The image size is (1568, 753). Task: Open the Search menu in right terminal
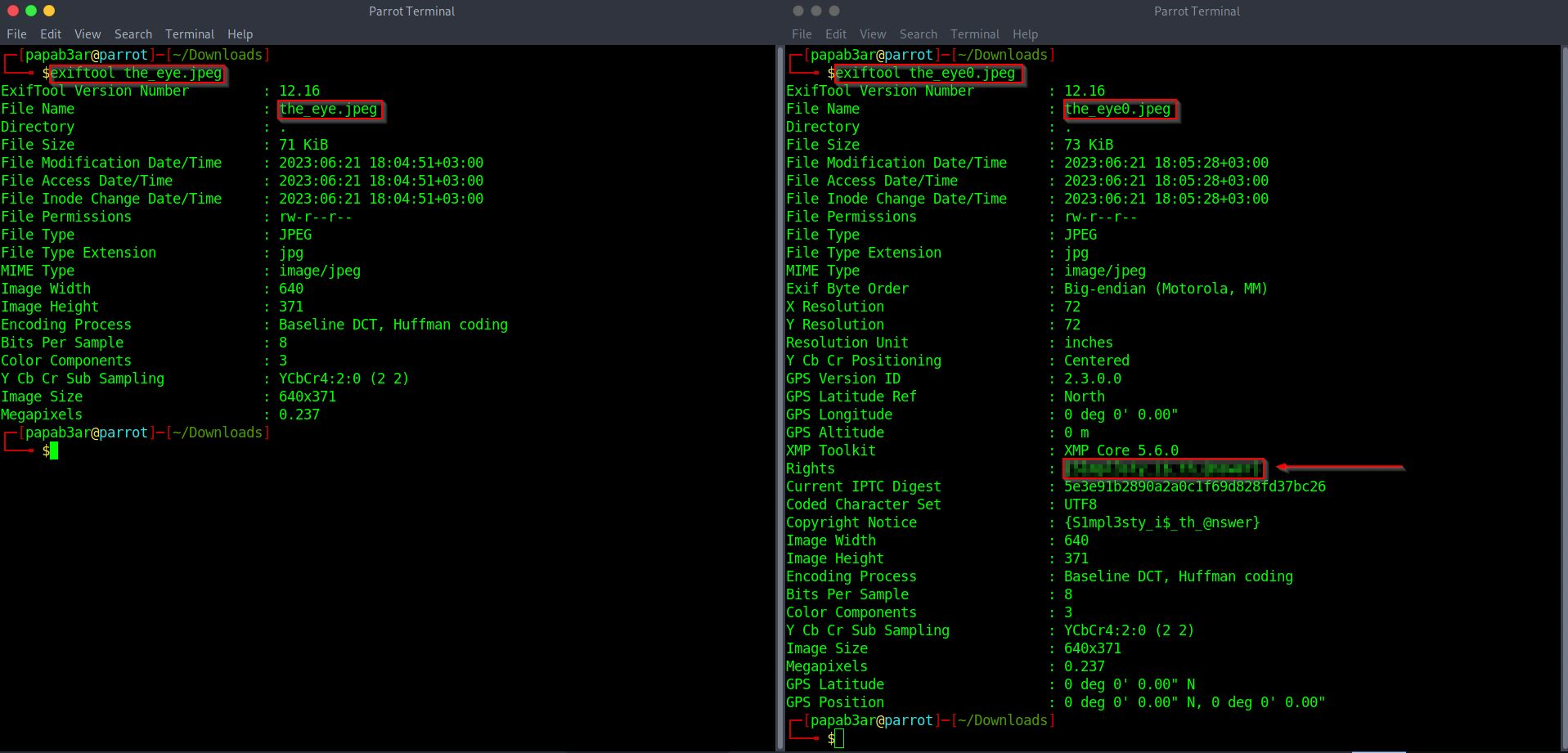[919, 34]
